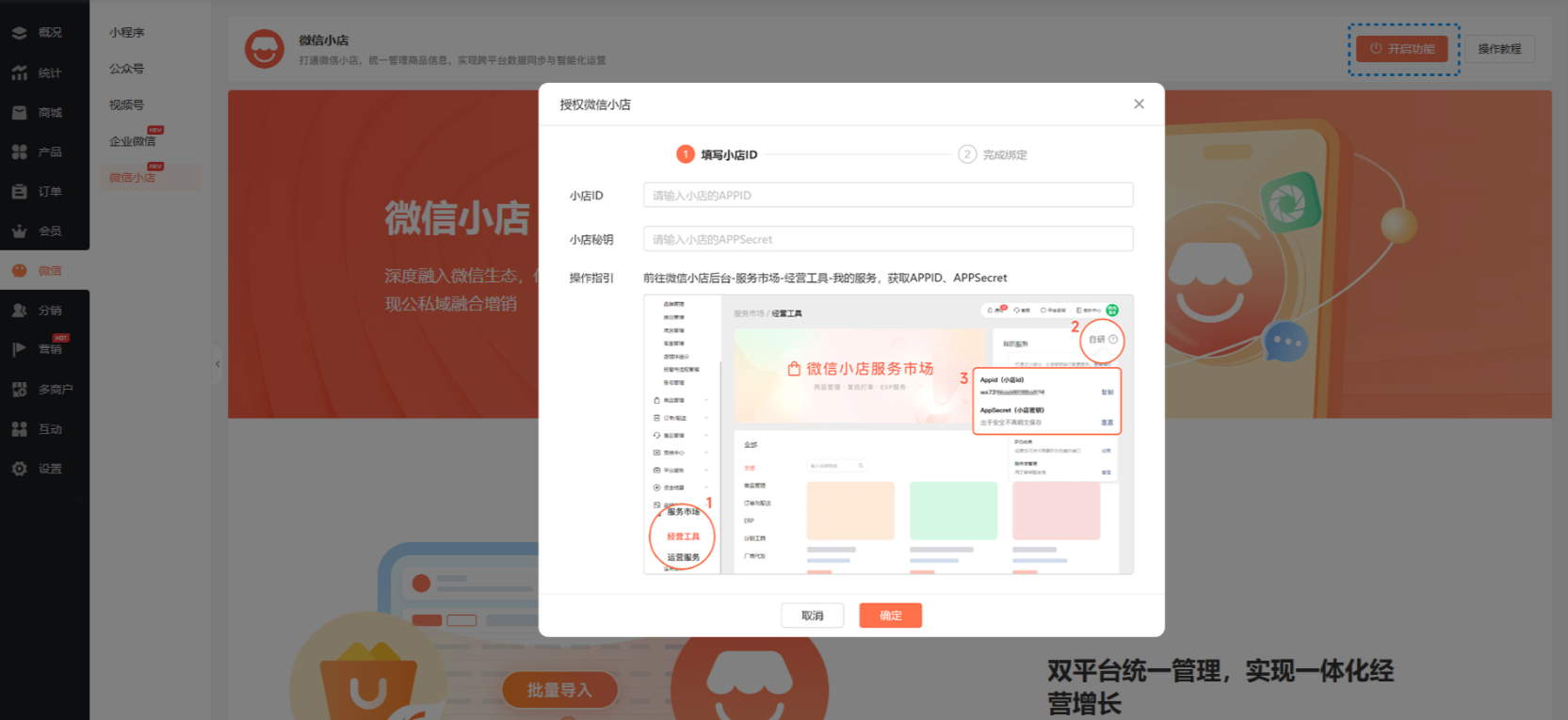Click 取消 to cancel authorization
Viewport: 1568px width, 720px height.
coord(812,616)
